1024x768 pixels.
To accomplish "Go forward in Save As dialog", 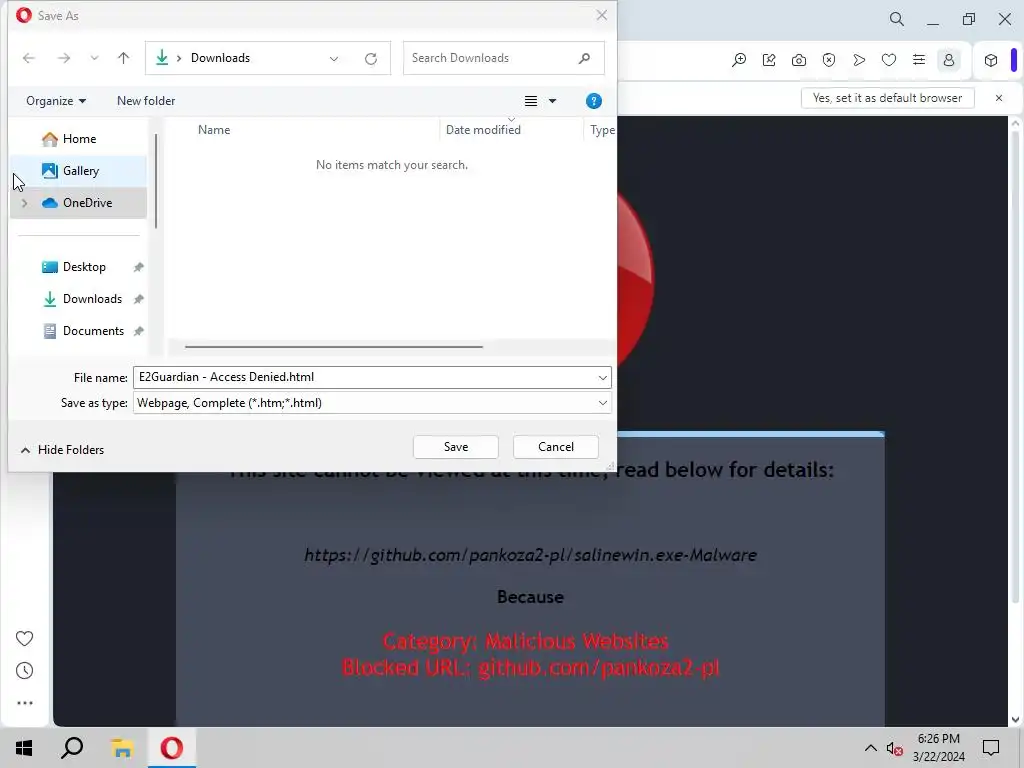I will [x=64, y=58].
